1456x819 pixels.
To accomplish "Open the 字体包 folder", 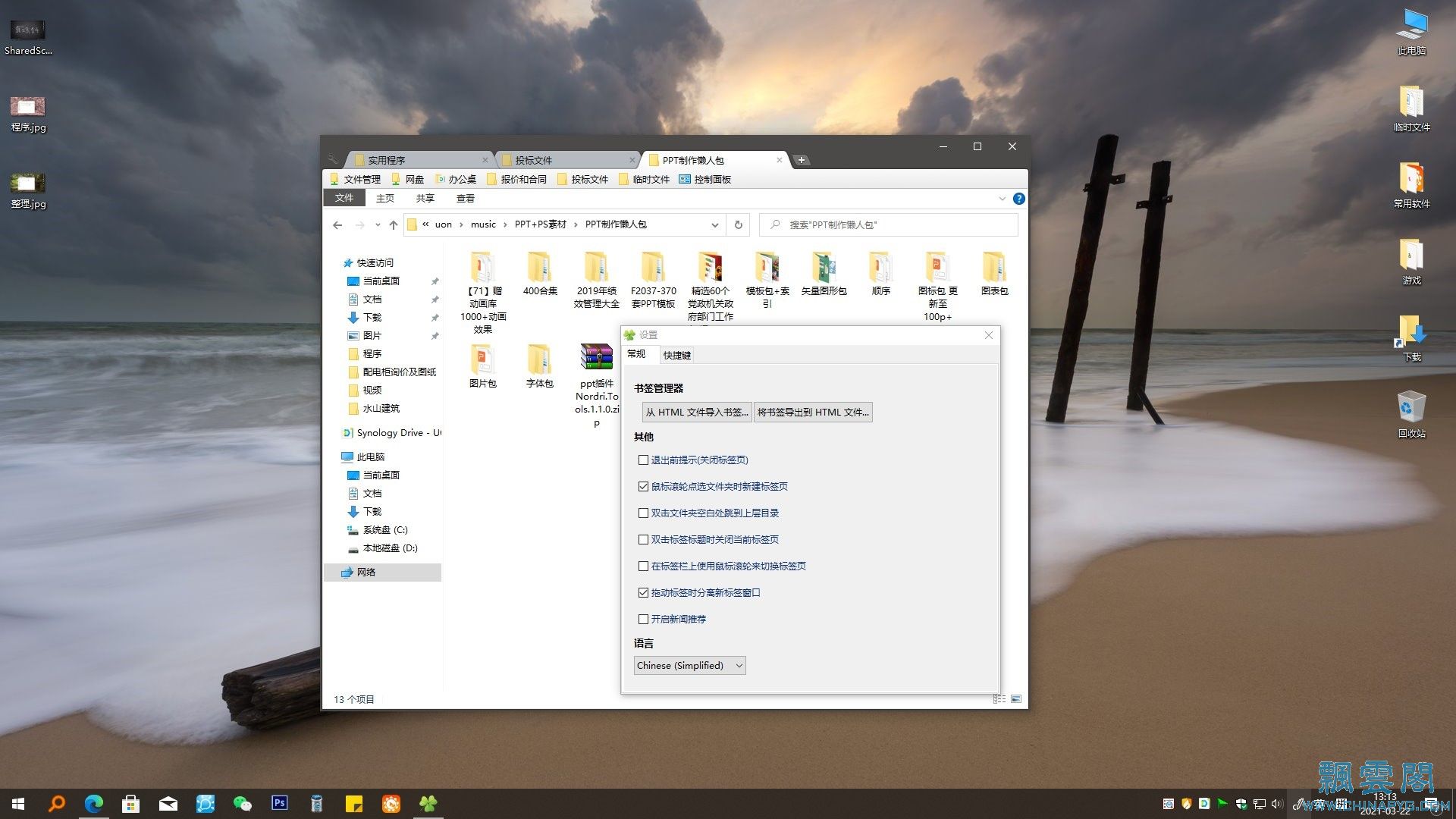I will [x=540, y=366].
